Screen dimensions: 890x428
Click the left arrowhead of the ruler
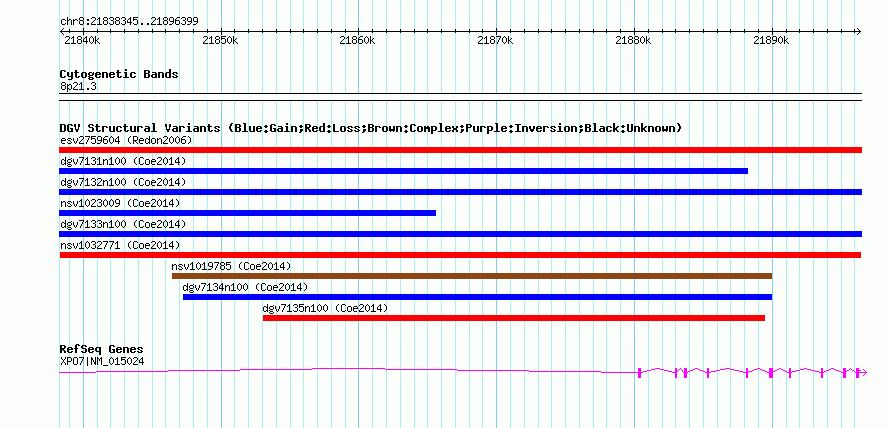[62, 32]
